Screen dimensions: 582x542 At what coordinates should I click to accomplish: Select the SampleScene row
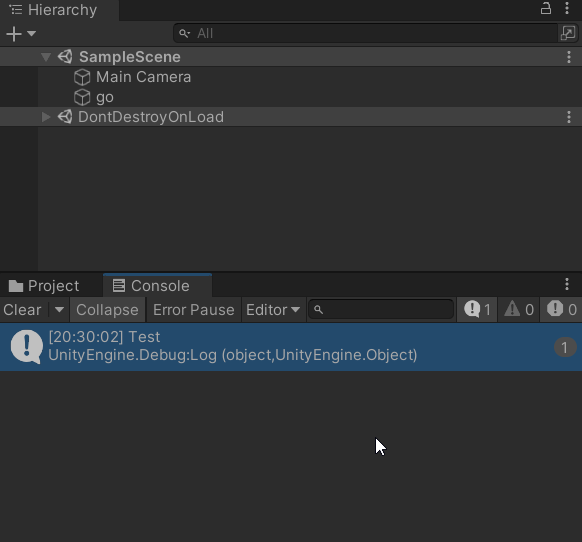tap(291, 57)
